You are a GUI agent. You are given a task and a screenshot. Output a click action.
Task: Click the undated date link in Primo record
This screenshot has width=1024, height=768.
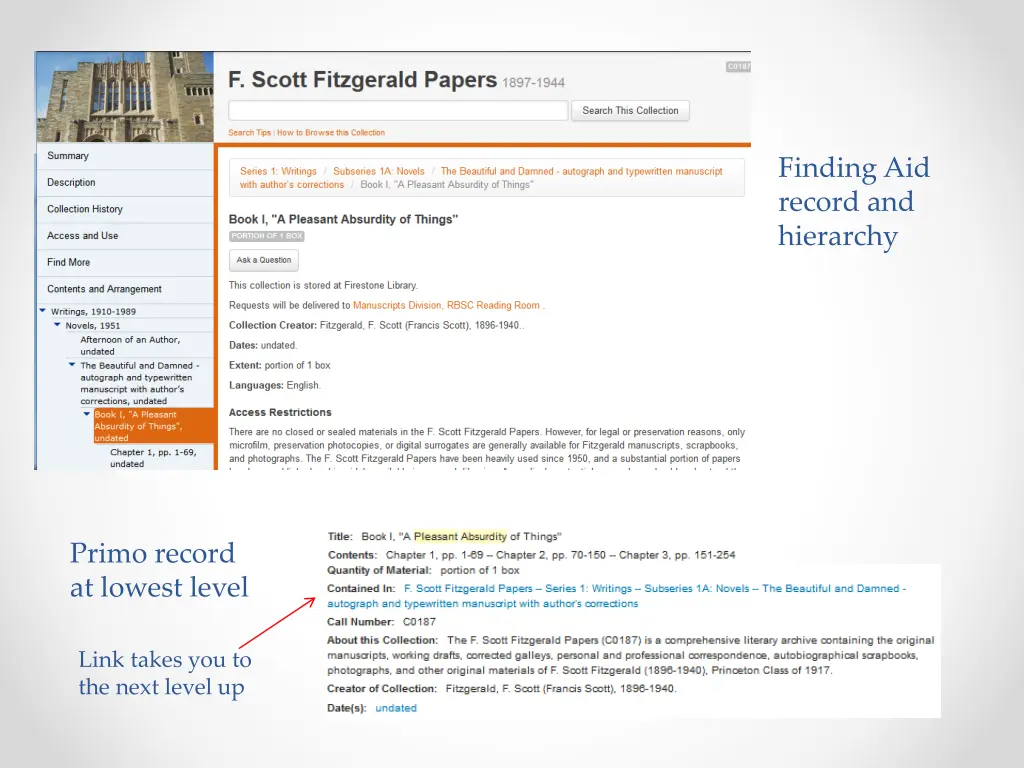point(396,708)
